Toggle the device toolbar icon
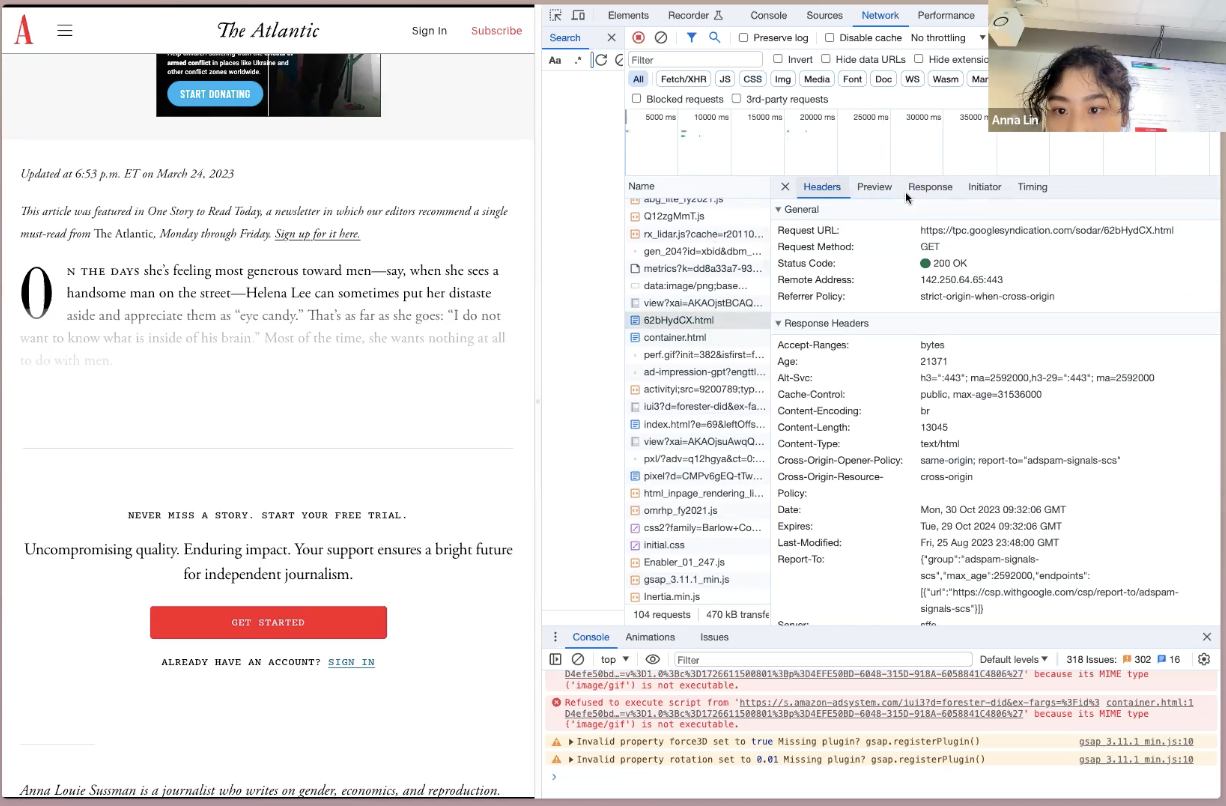The image size is (1226, 806). pos(579,16)
